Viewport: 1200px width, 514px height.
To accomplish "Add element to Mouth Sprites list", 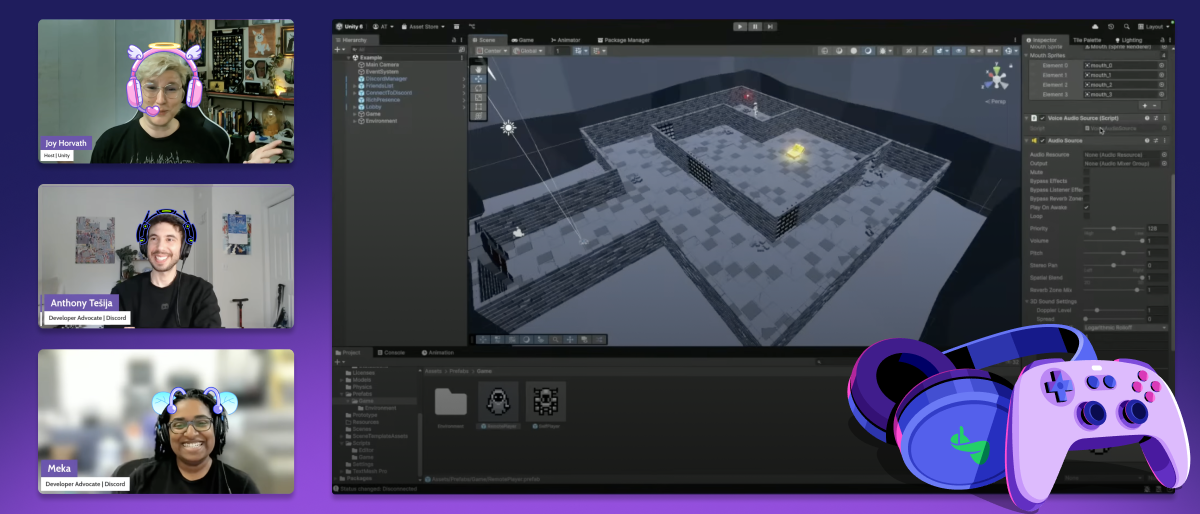I will (1145, 106).
